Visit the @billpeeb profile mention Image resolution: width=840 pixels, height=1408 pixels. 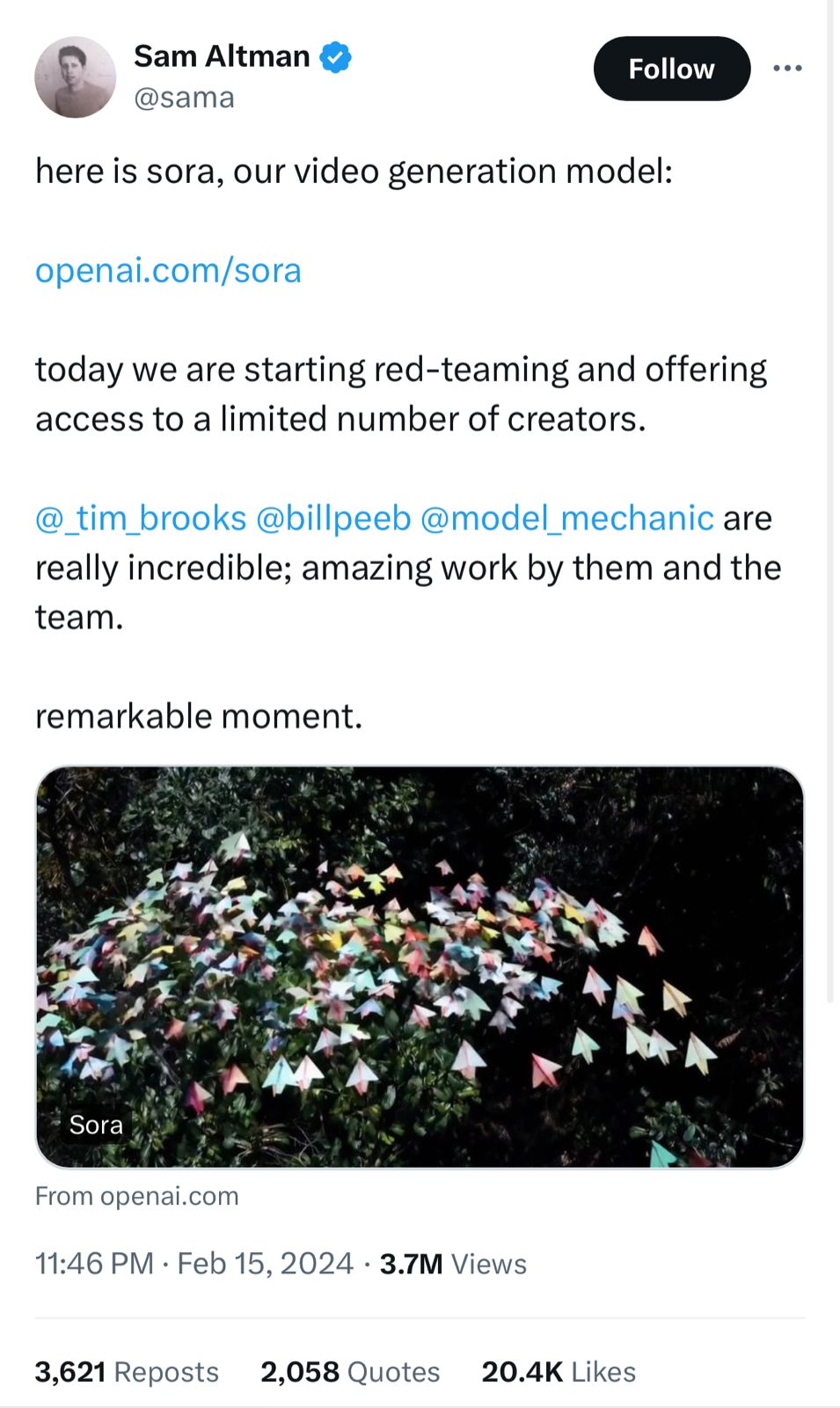[x=333, y=518]
